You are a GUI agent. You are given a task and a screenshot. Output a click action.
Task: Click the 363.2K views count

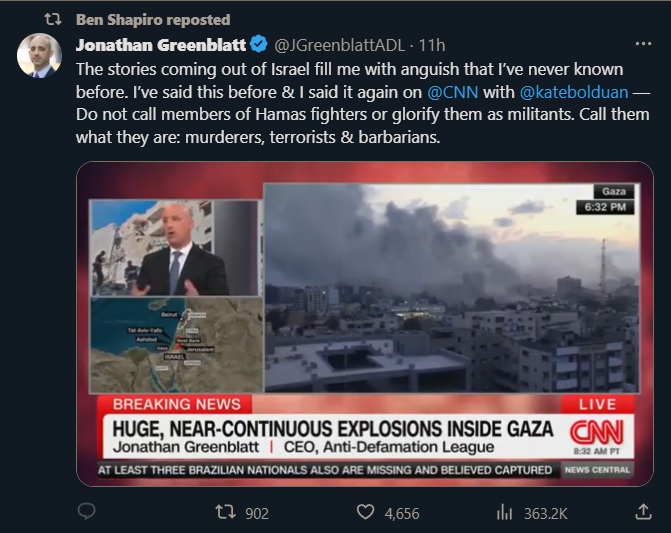click(546, 513)
